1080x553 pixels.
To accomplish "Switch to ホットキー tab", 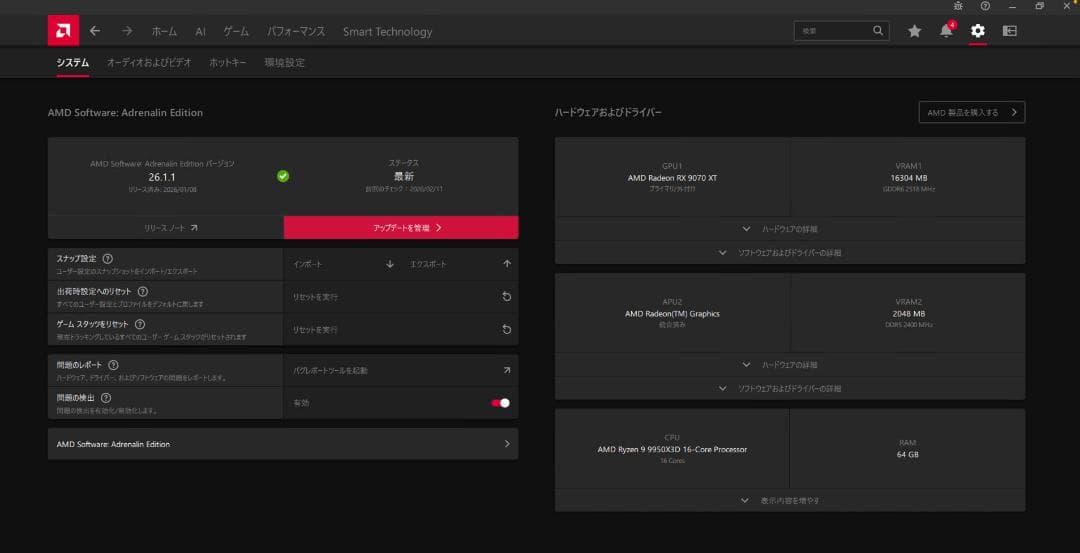I will tap(228, 63).
